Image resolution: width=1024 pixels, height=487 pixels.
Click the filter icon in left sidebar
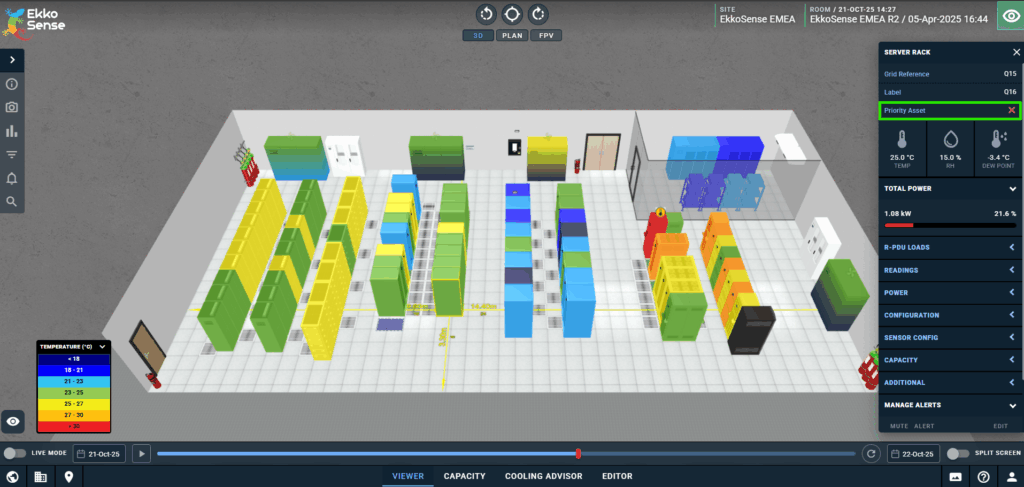pos(12,155)
